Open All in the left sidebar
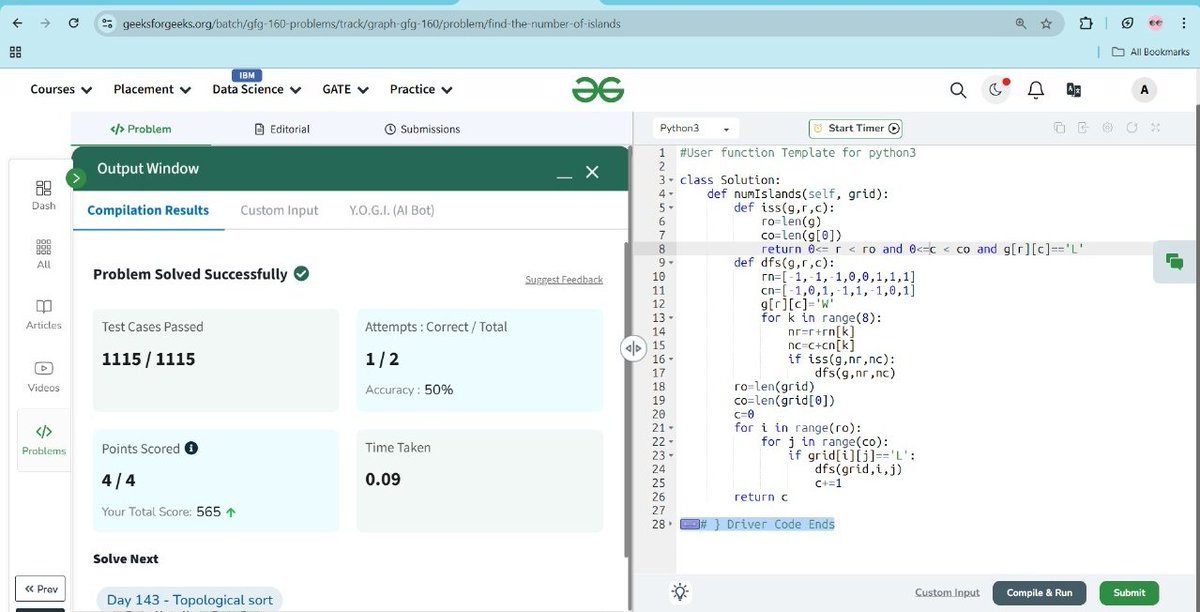Image resolution: width=1200 pixels, height=612 pixels. point(43,254)
